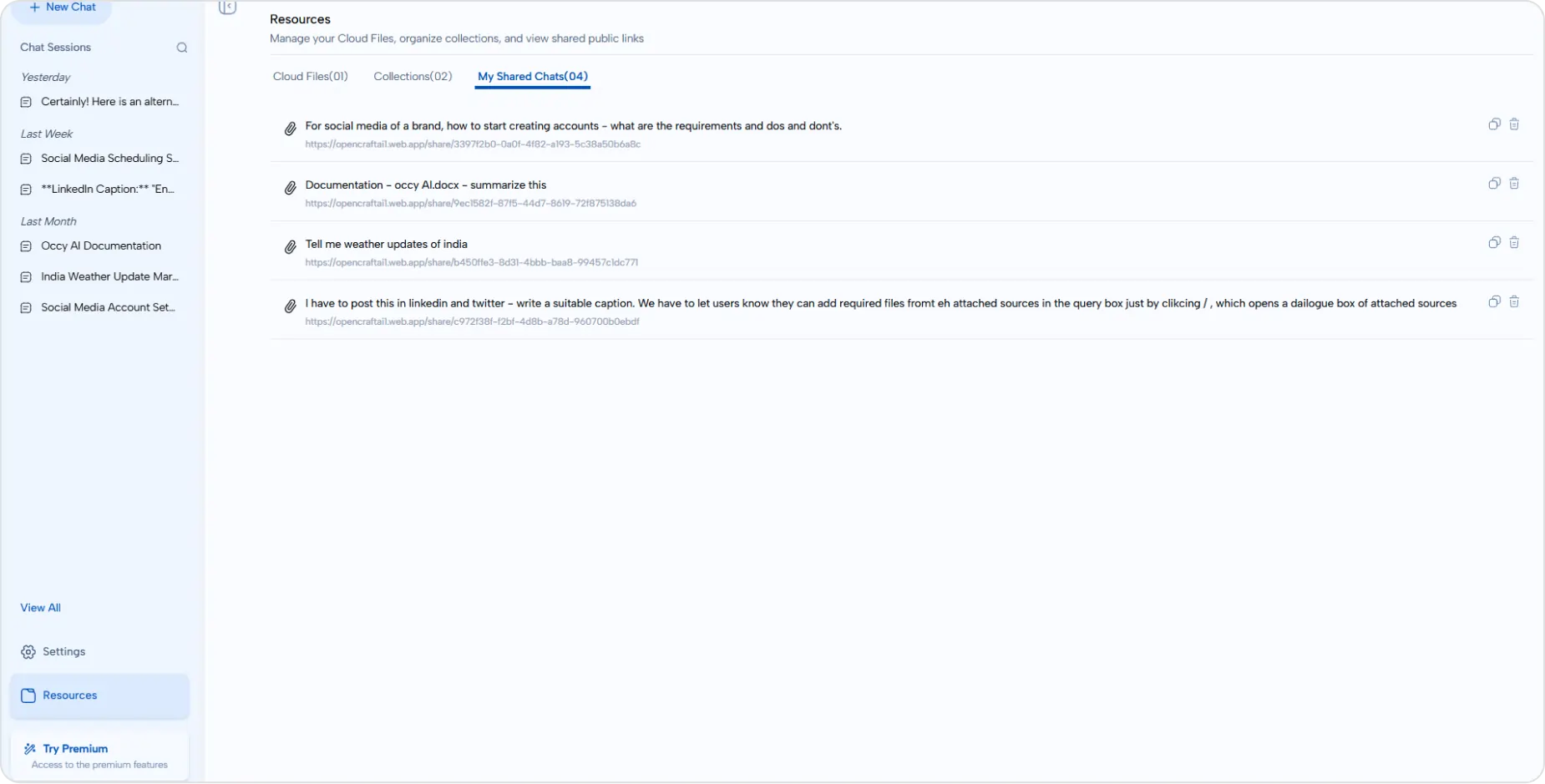Copy link for the Documentation shared chat
Screen dimensions: 1545x784
[x=1494, y=184]
